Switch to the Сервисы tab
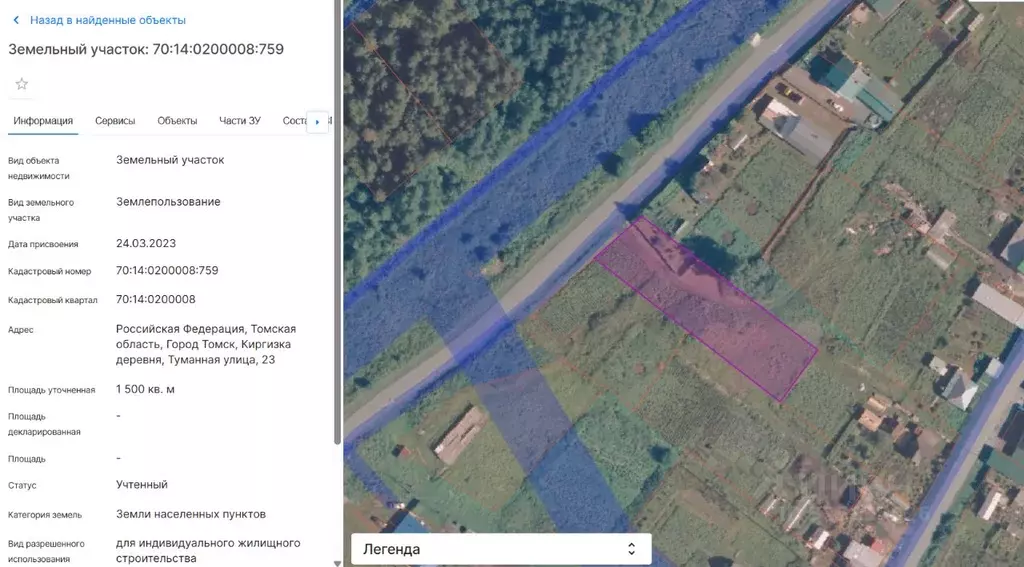The height and width of the screenshot is (567, 1024). [115, 121]
